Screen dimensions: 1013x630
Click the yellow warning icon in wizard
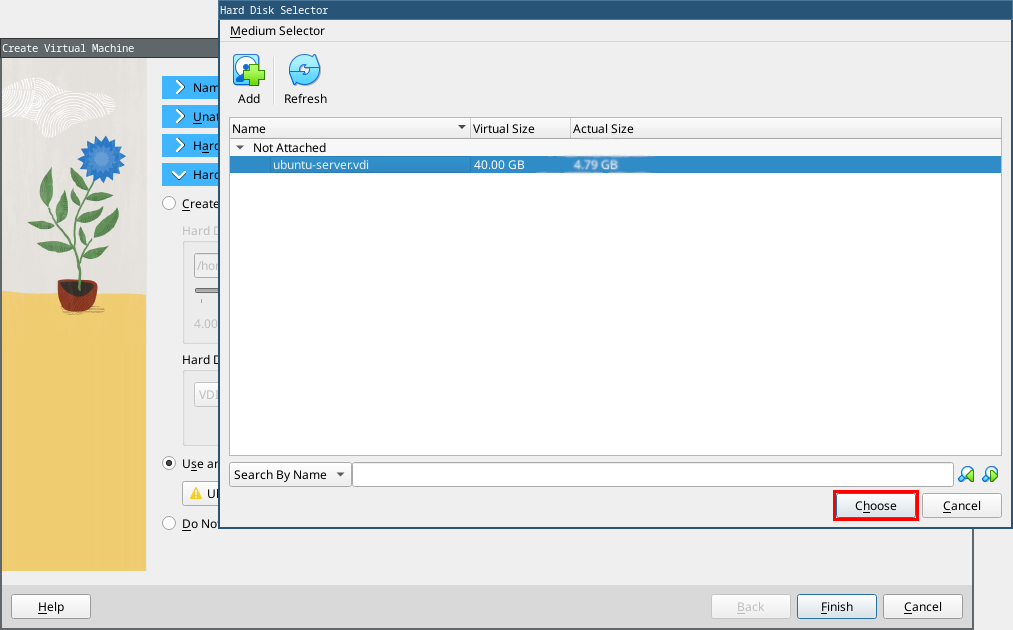196,494
